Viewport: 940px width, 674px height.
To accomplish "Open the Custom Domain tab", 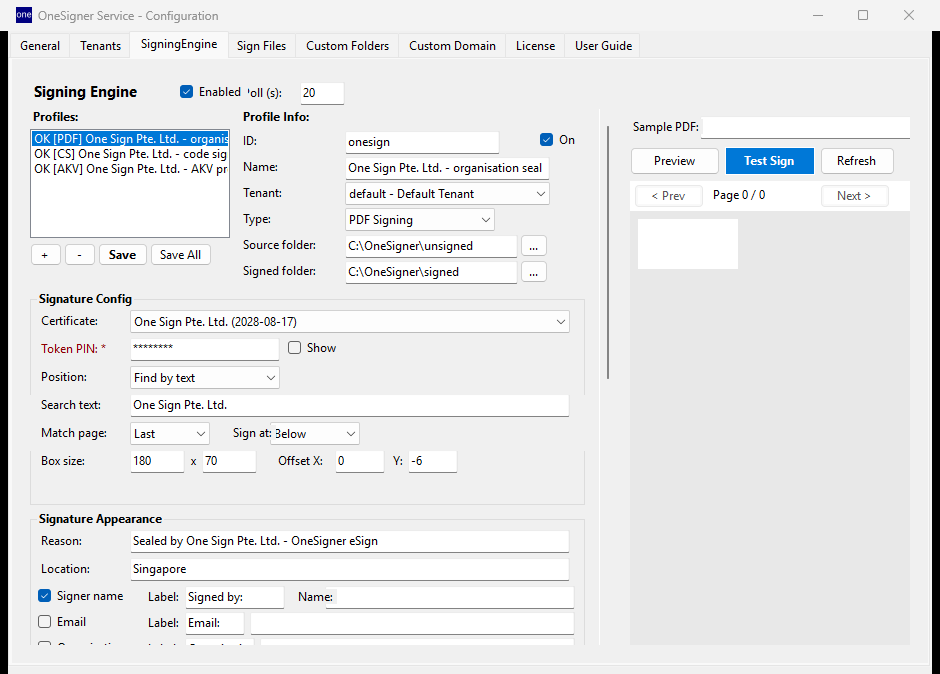I will tap(452, 46).
